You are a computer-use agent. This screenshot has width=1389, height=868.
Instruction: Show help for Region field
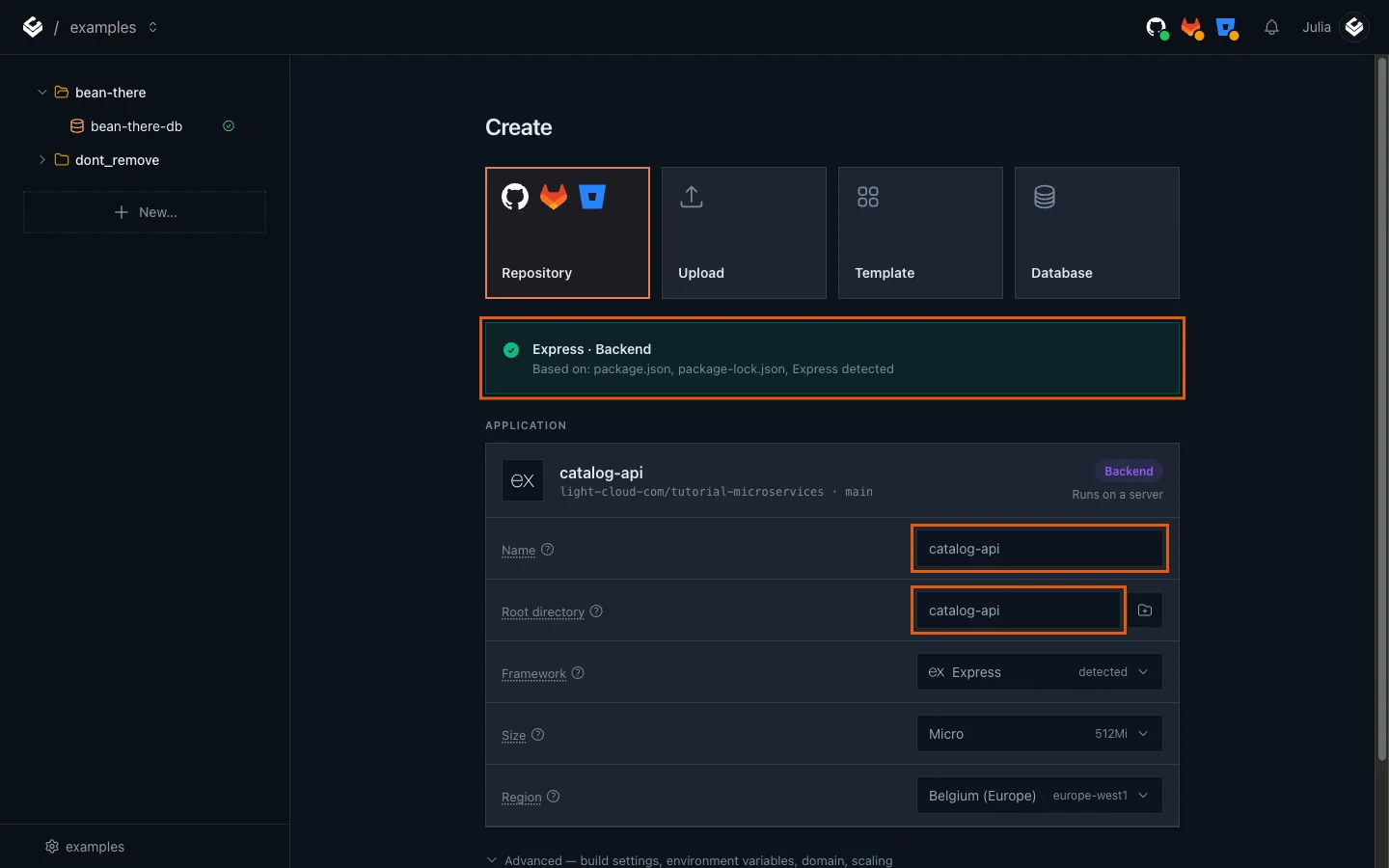(x=554, y=797)
